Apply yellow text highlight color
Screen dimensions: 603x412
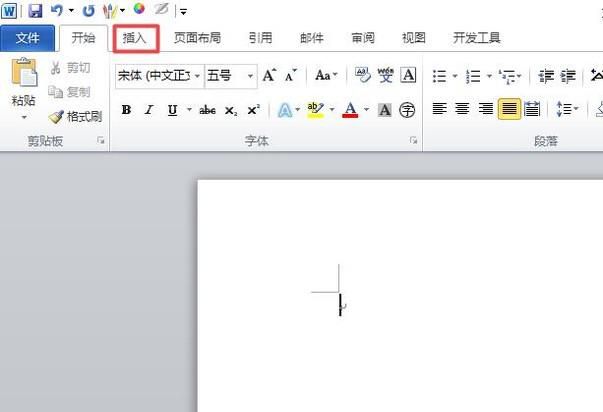[x=315, y=110]
